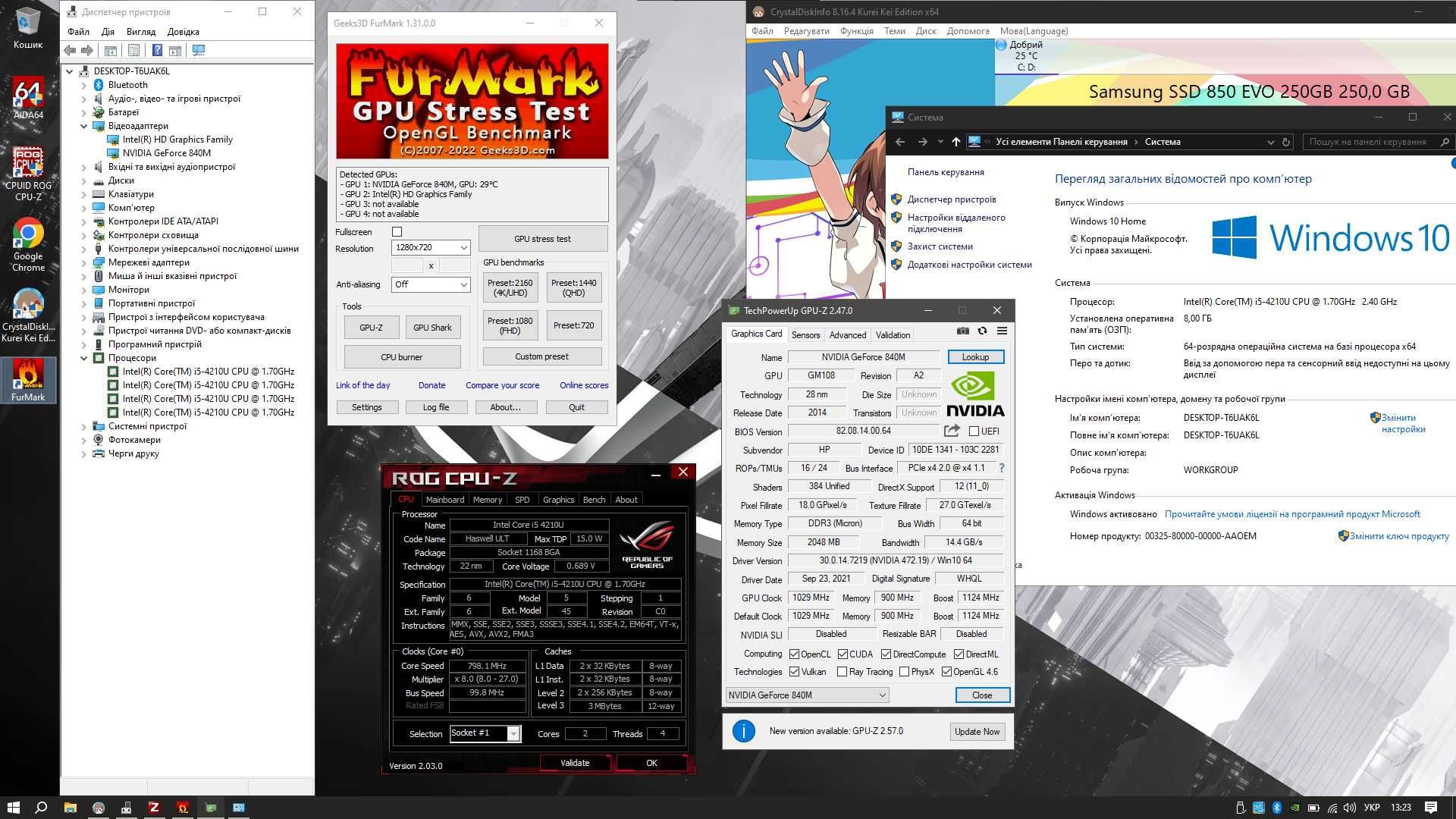This screenshot has height=819, width=1456.
Task: Click the CPU burner button in FurMark
Action: [x=402, y=356]
